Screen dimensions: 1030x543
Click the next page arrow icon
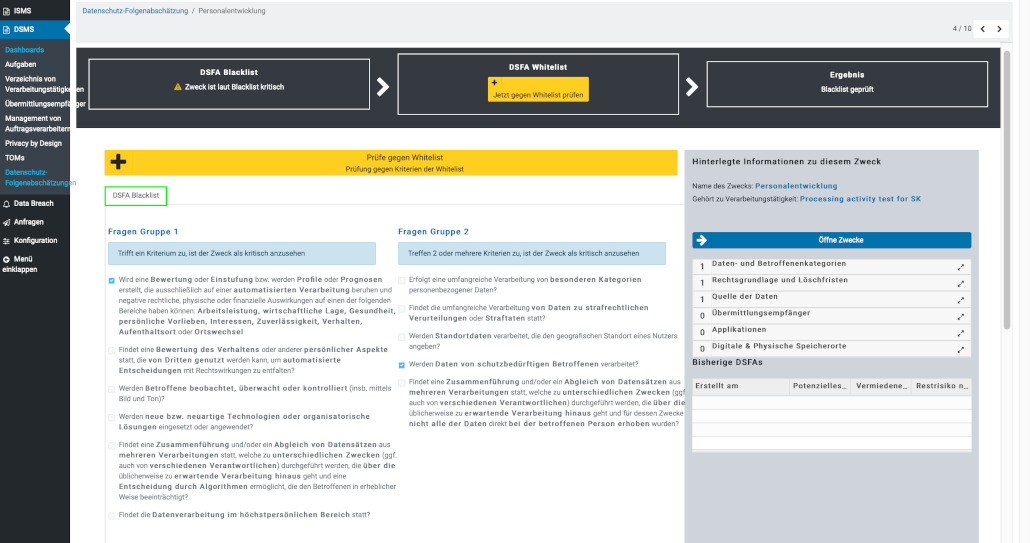999,29
